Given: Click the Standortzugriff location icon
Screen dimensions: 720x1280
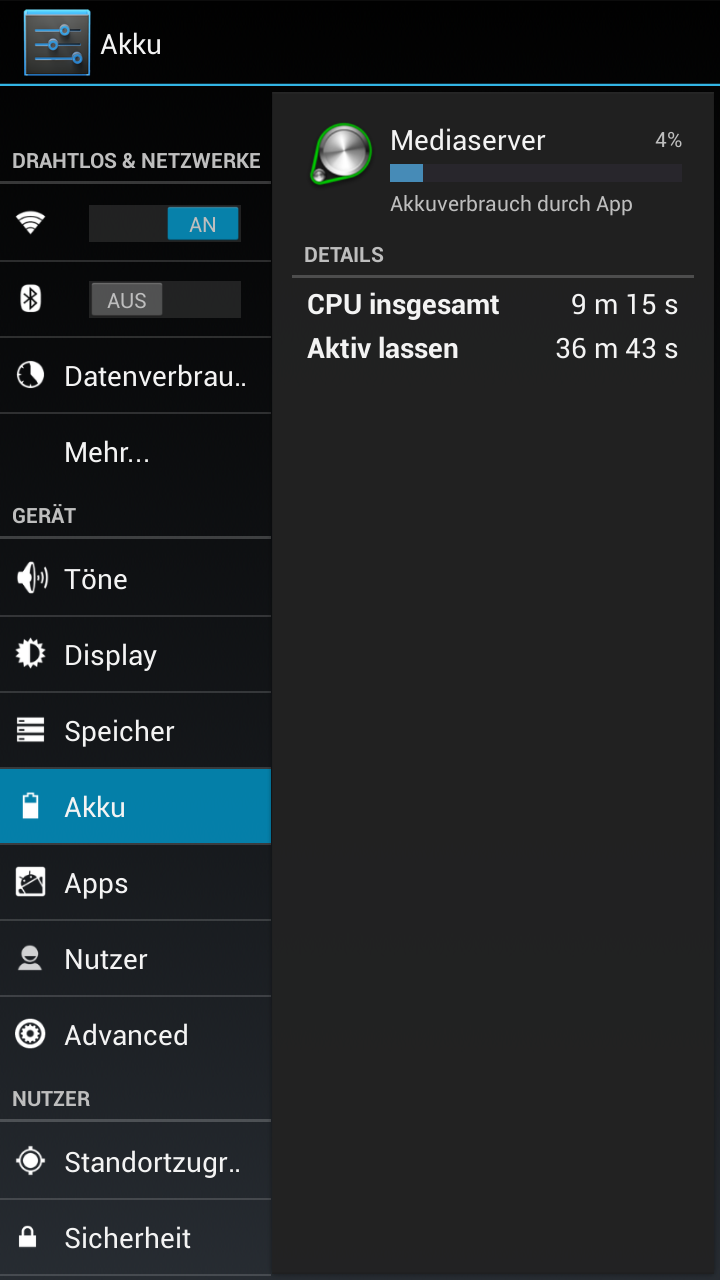Looking at the screenshot, I should click(31, 1161).
